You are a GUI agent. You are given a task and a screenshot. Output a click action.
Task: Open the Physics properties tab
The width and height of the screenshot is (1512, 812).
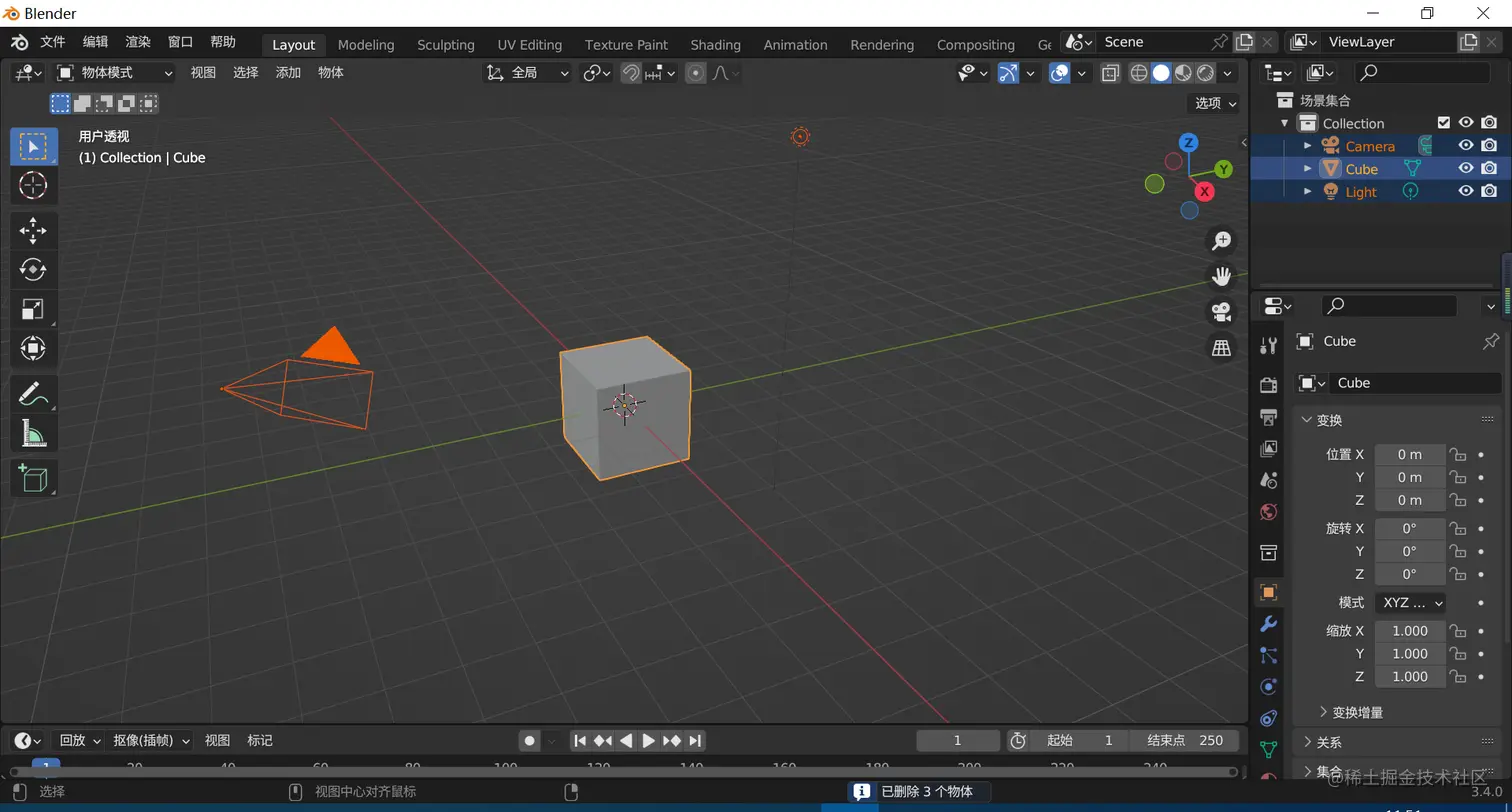point(1269,687)
